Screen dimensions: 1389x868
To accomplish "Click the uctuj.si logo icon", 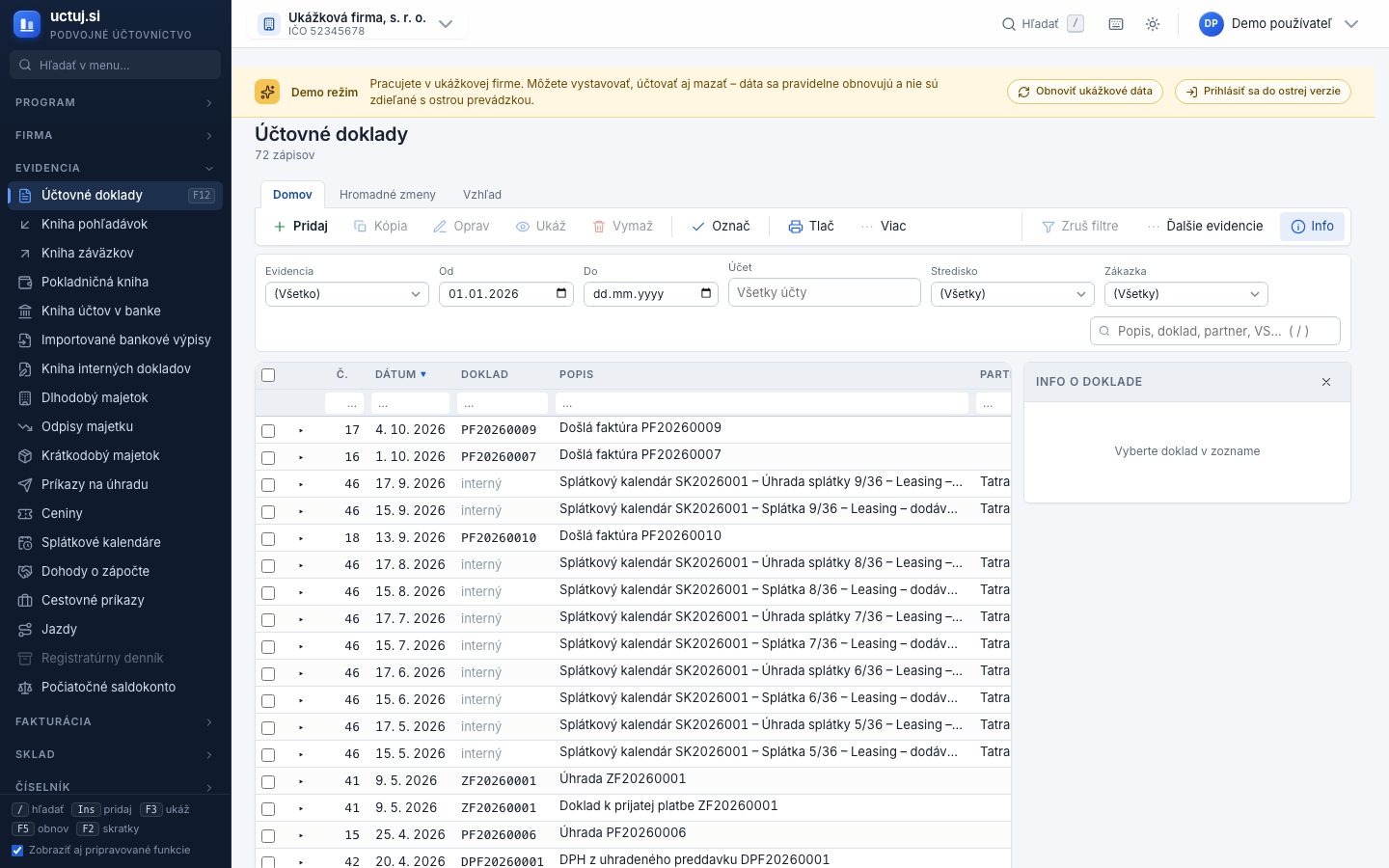I will coord(27,24).
